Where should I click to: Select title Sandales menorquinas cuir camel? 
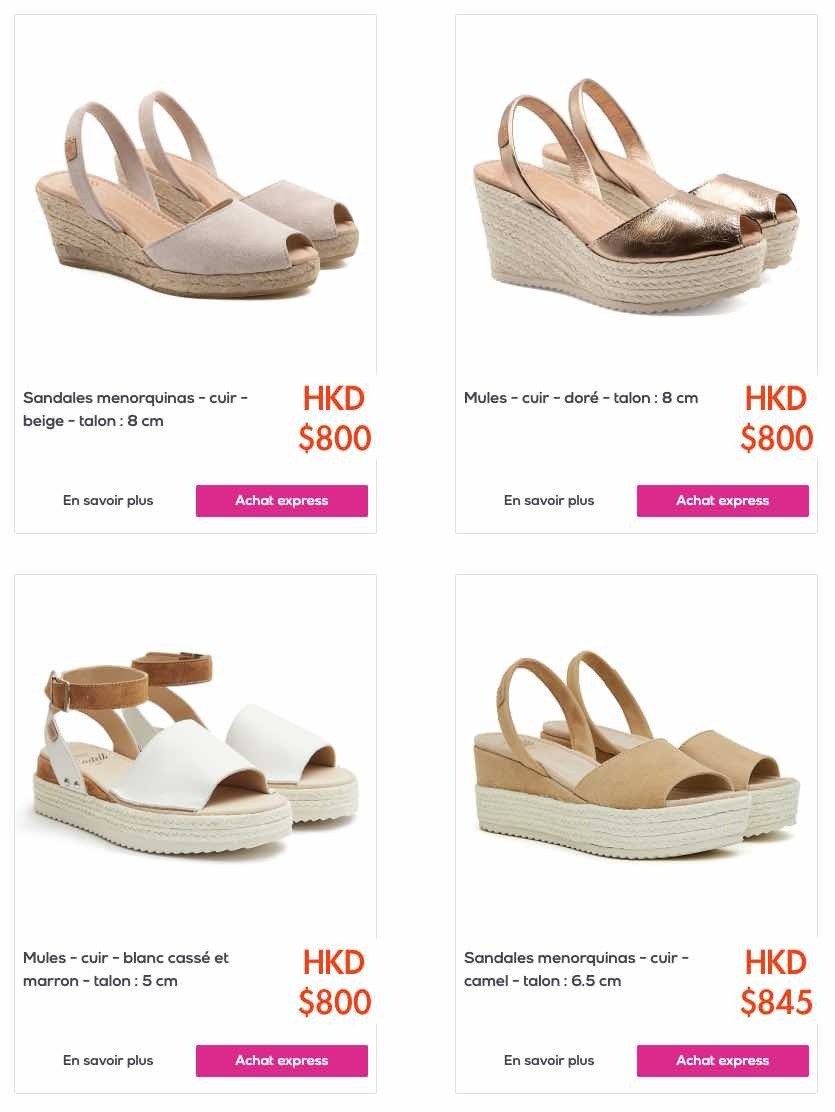coord(576,969)
